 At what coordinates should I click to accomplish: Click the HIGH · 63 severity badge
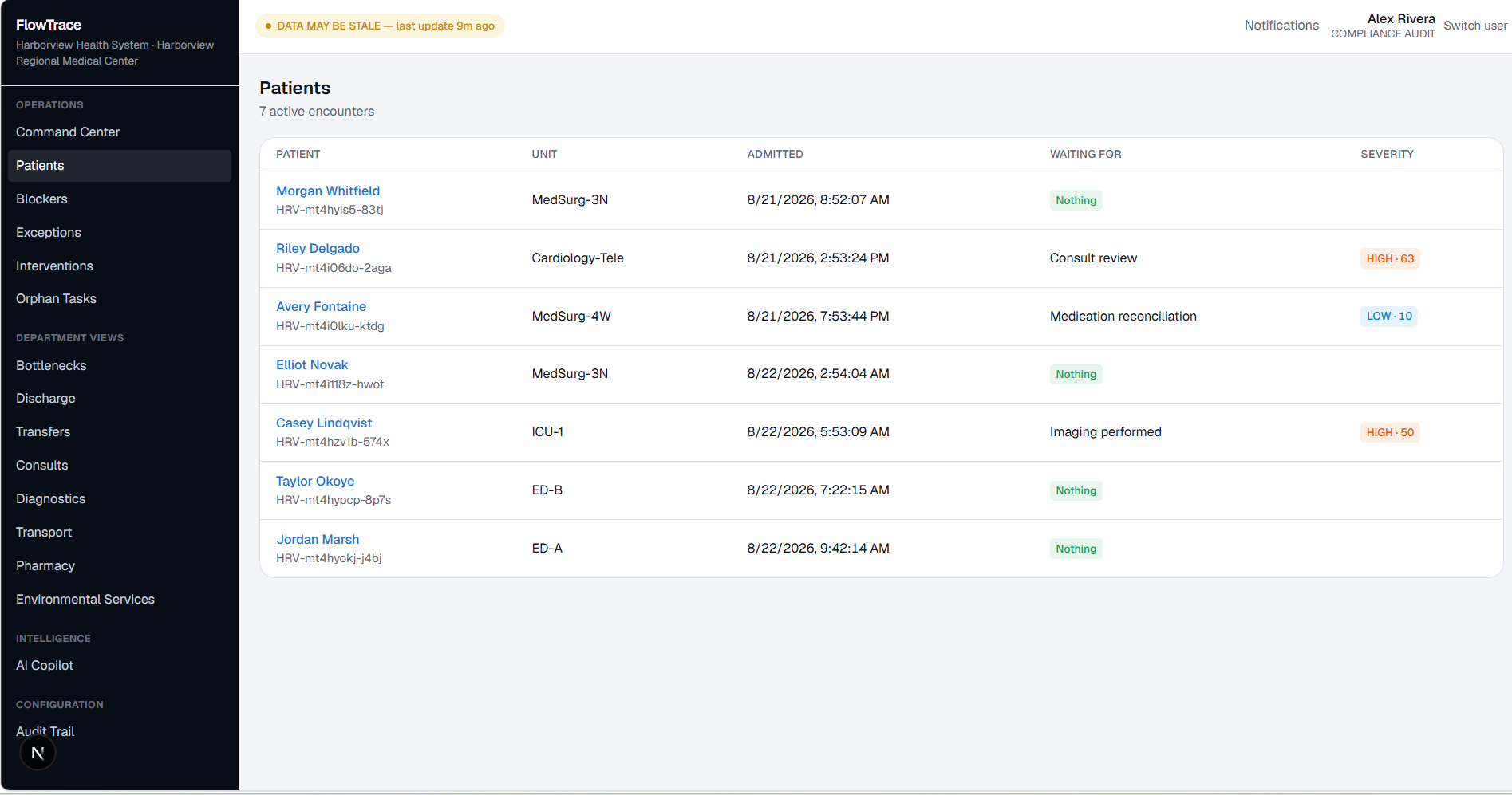pos(1390,258)
